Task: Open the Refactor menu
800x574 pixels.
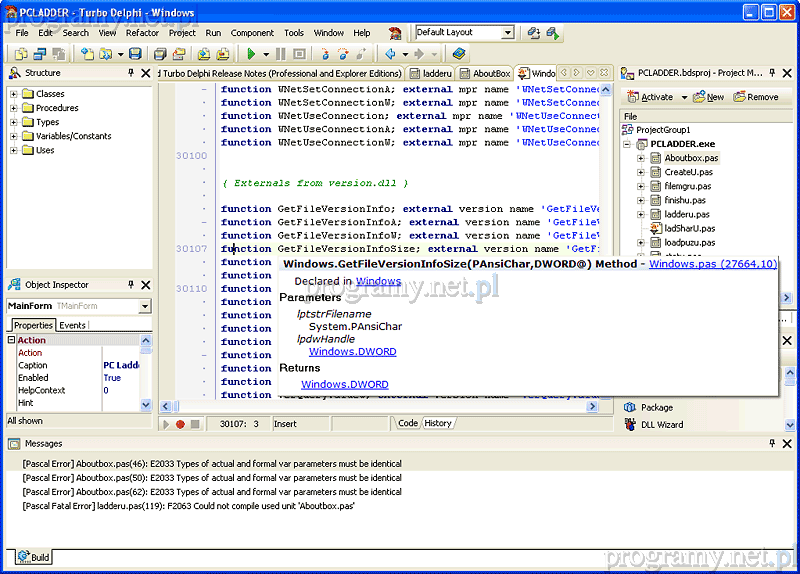Action: click(x=142, y=33)
